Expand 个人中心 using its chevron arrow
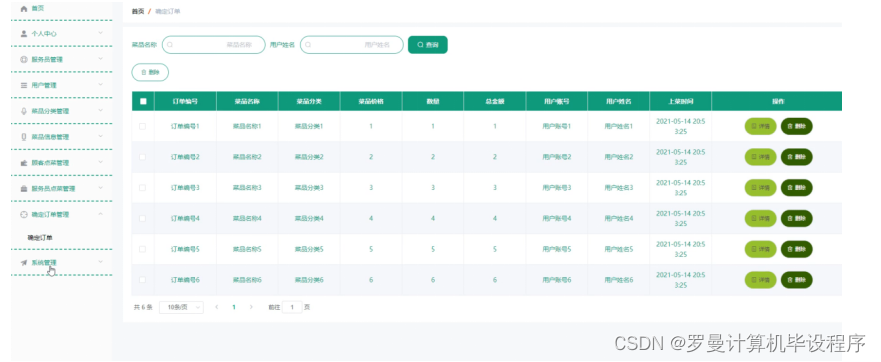This screenshot has height=362, width=881. [x=101, y=33]
